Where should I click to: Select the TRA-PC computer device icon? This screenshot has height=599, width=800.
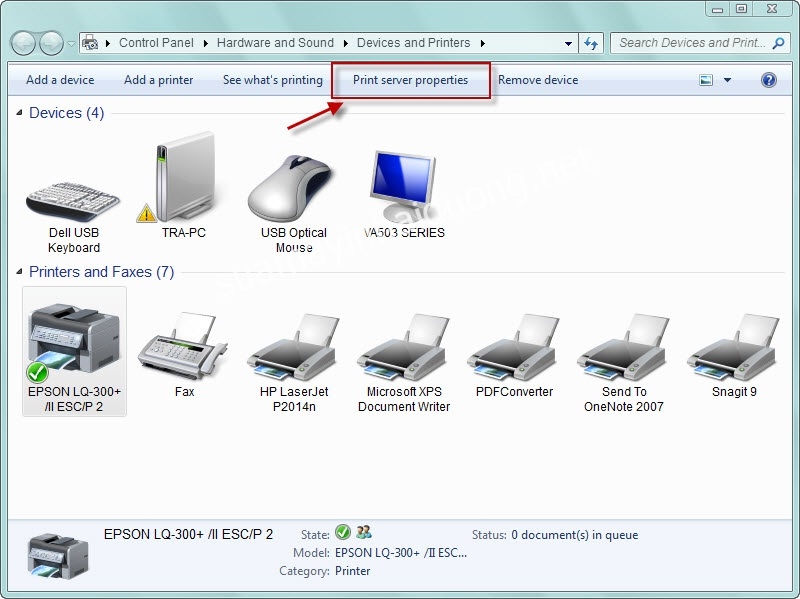183,178
